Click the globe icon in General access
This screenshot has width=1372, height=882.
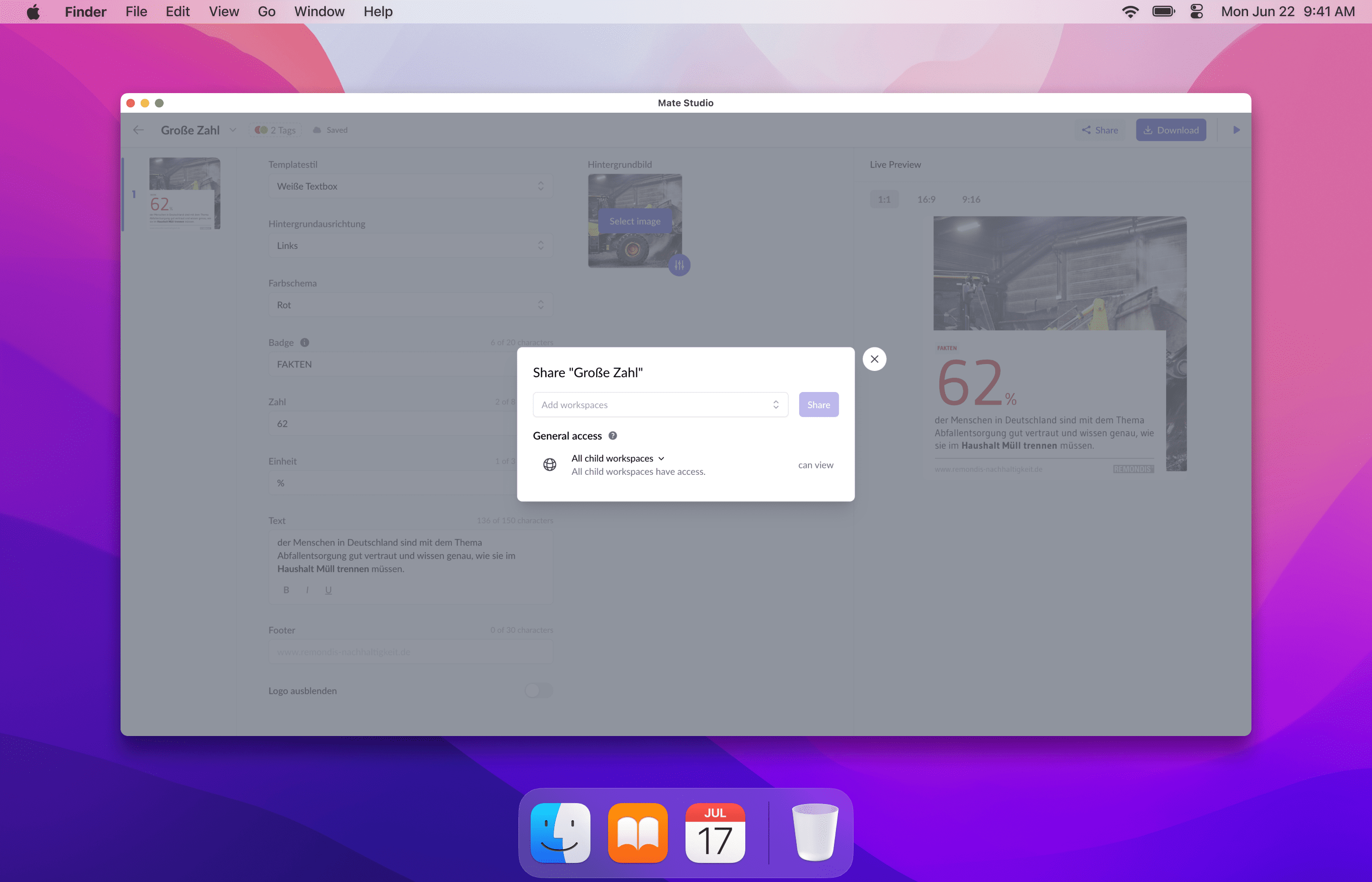coord(550,465)
